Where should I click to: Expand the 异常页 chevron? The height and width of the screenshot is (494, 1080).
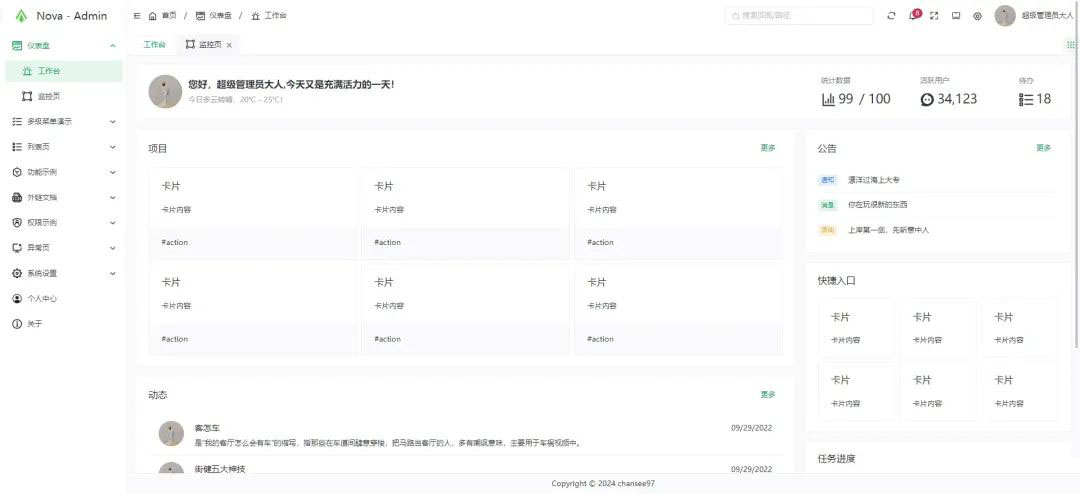[x=113, y=248]
